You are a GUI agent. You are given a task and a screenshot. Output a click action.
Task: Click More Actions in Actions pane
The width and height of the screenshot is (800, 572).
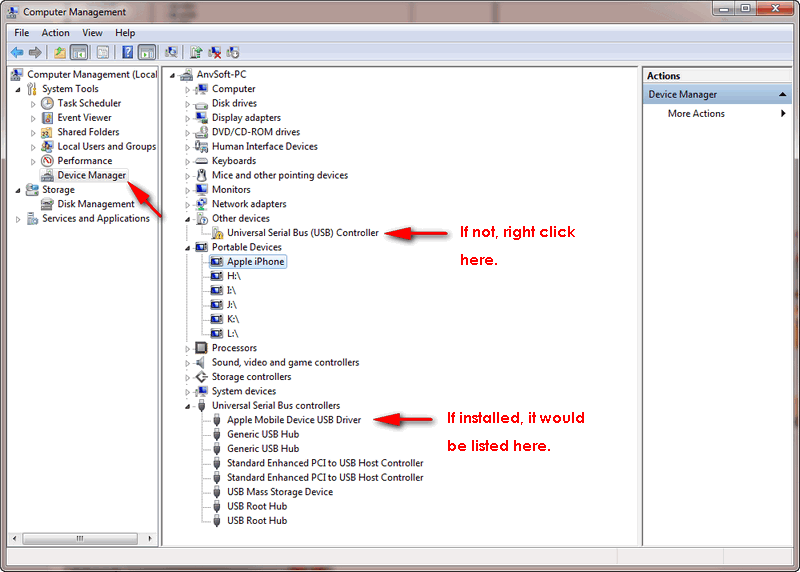[696, 114]
